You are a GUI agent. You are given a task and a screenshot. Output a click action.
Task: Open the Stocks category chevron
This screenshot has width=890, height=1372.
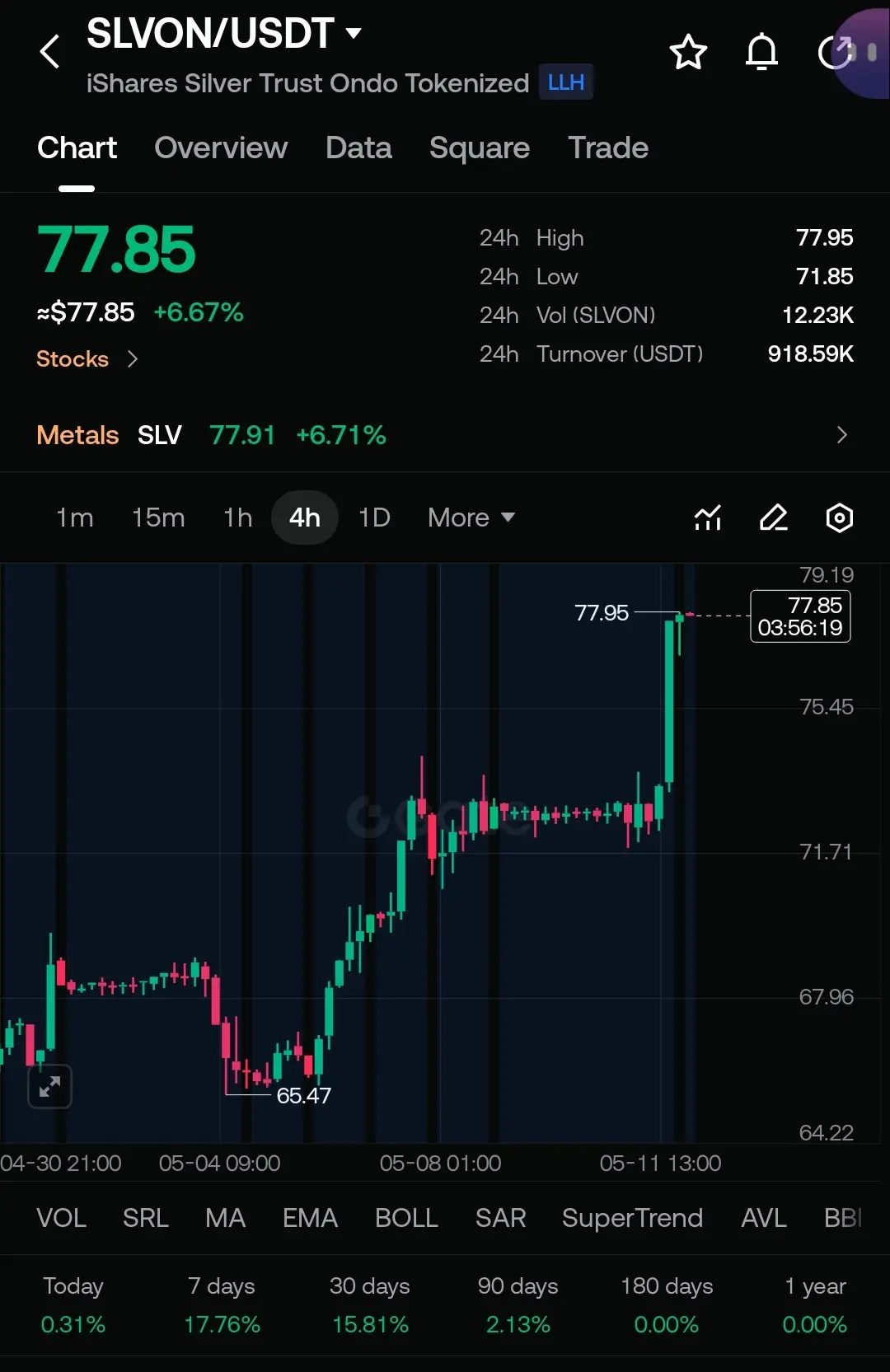click(133, 359)
